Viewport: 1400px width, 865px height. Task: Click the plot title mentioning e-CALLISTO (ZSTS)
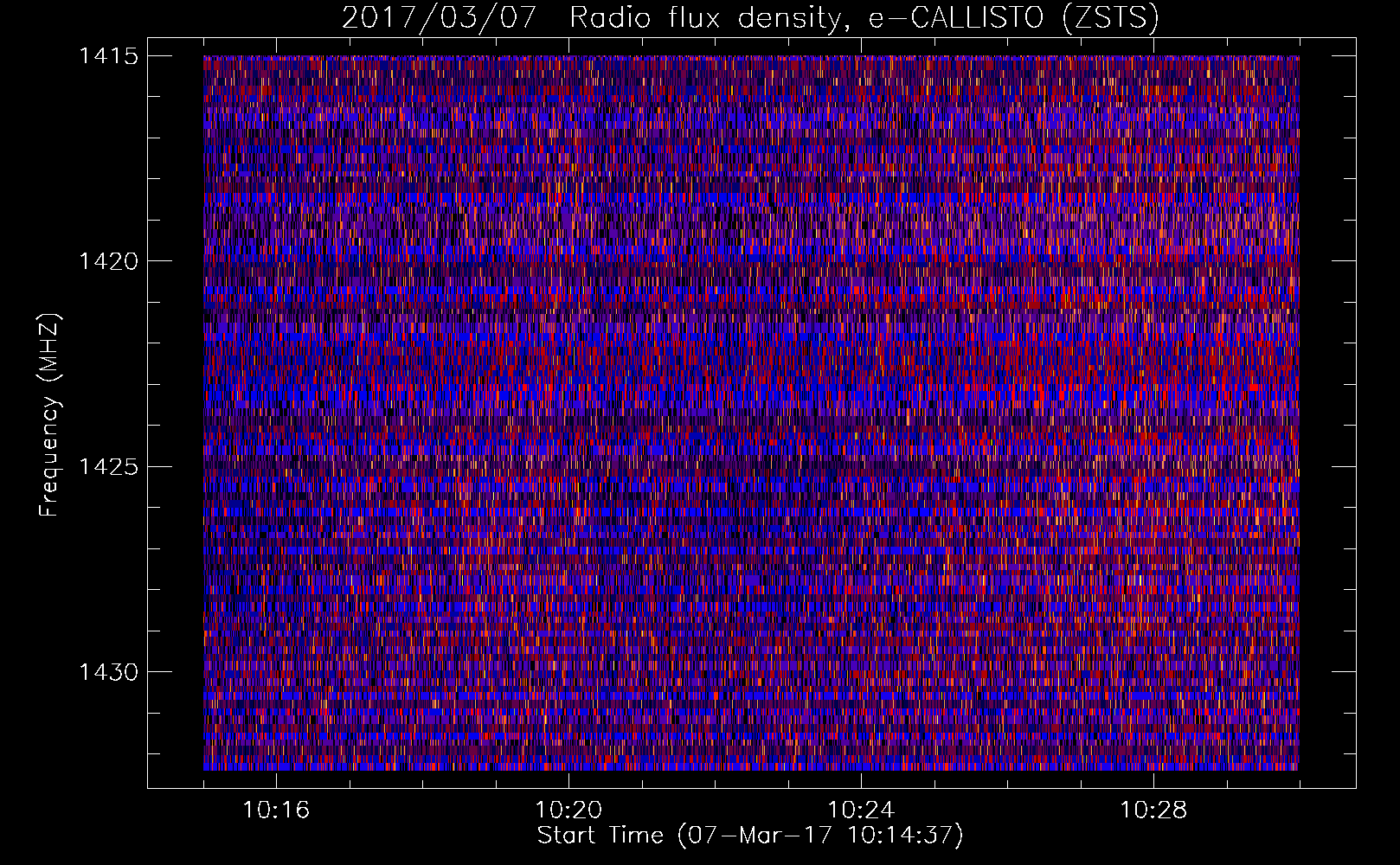(x=750, y=17)
